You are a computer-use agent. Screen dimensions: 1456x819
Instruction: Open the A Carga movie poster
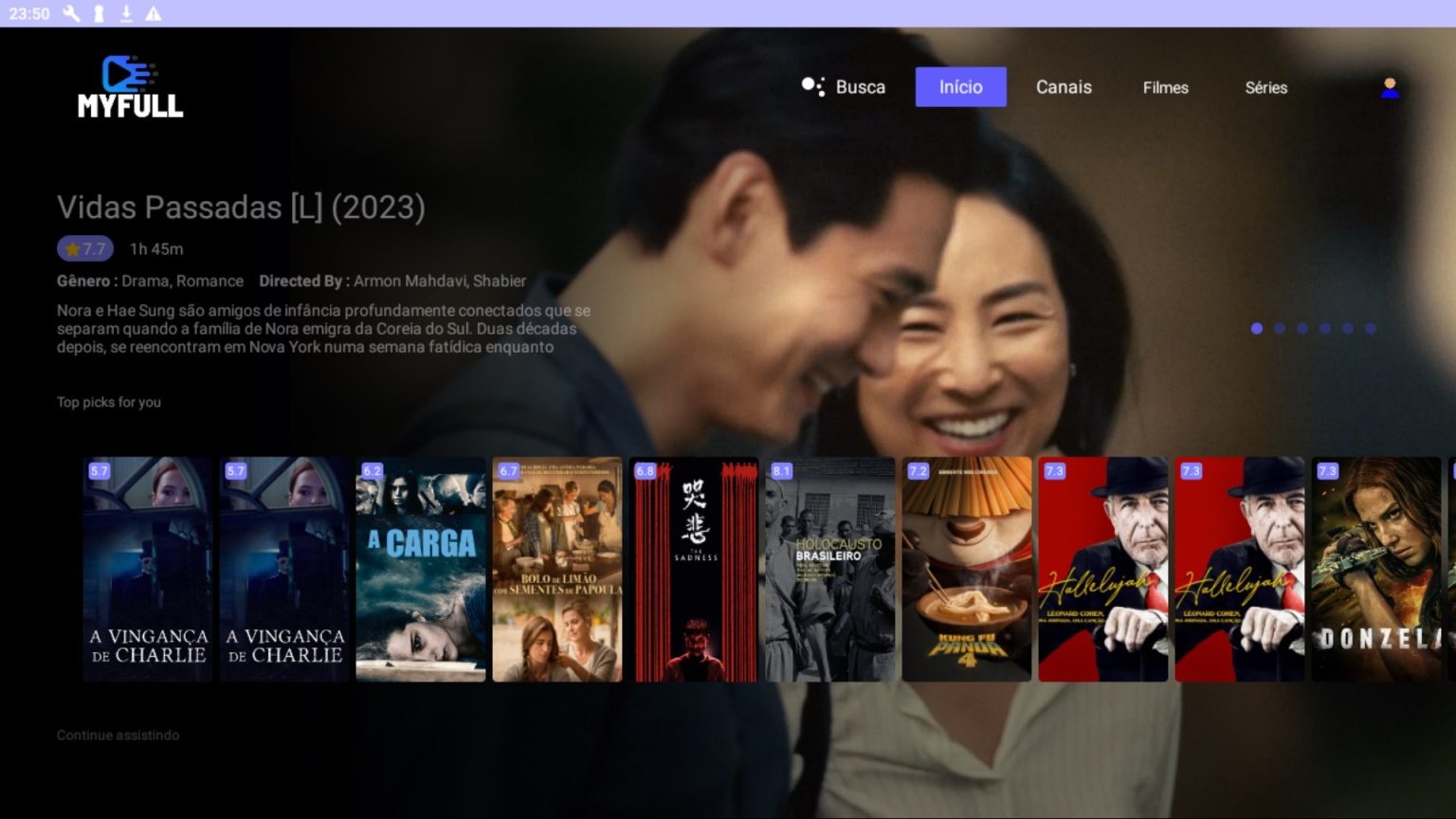point(421,567)
